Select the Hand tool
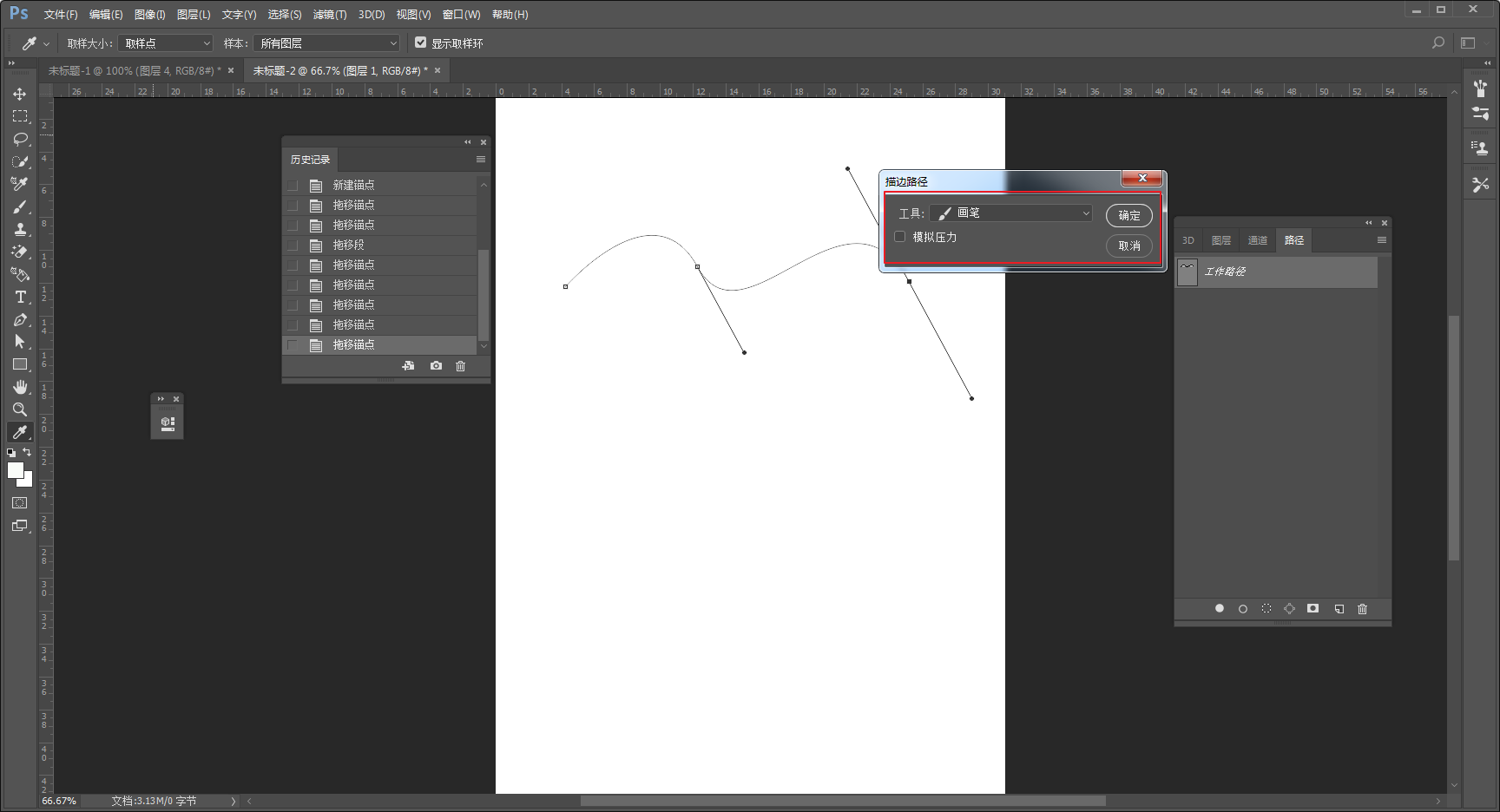The width and height of the screenshot is (1500, 812). pos(19,387)
